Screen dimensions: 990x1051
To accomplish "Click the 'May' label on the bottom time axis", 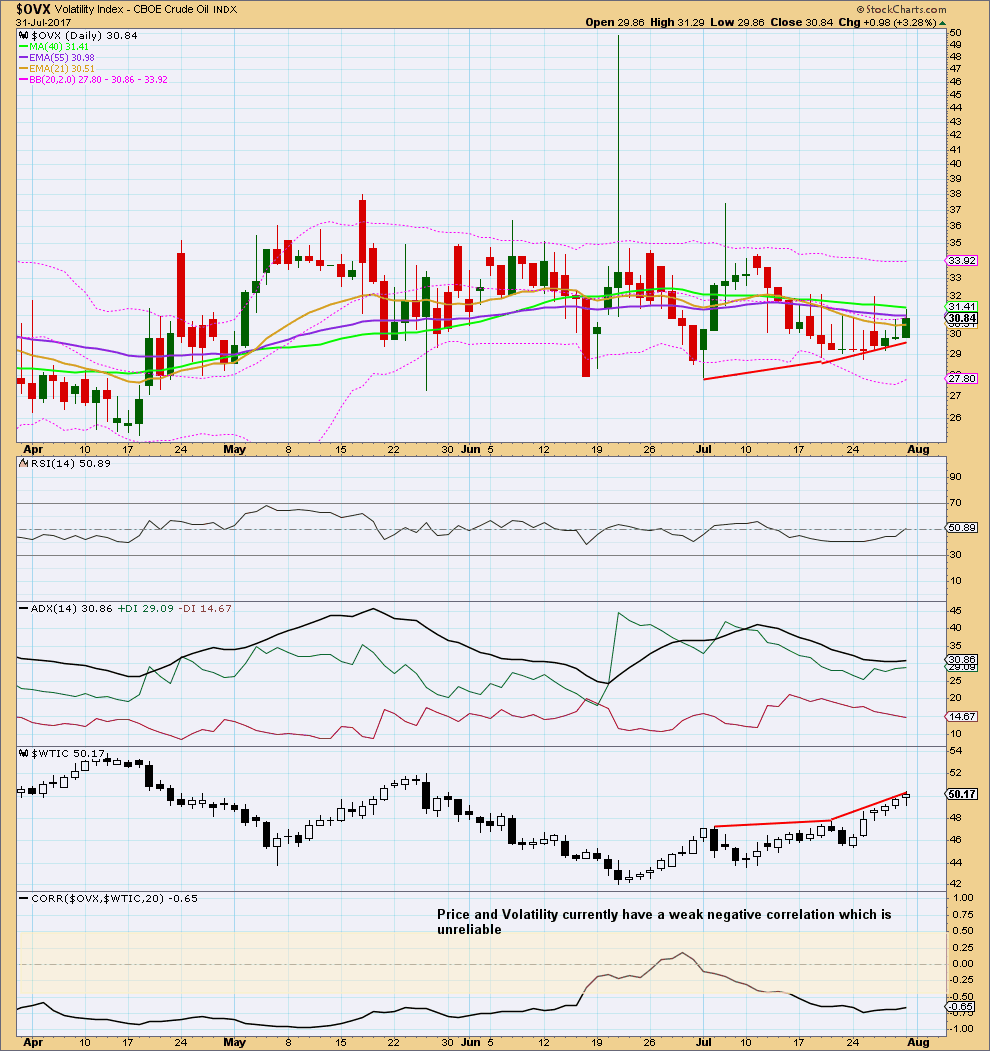I will click(234, 1042).
